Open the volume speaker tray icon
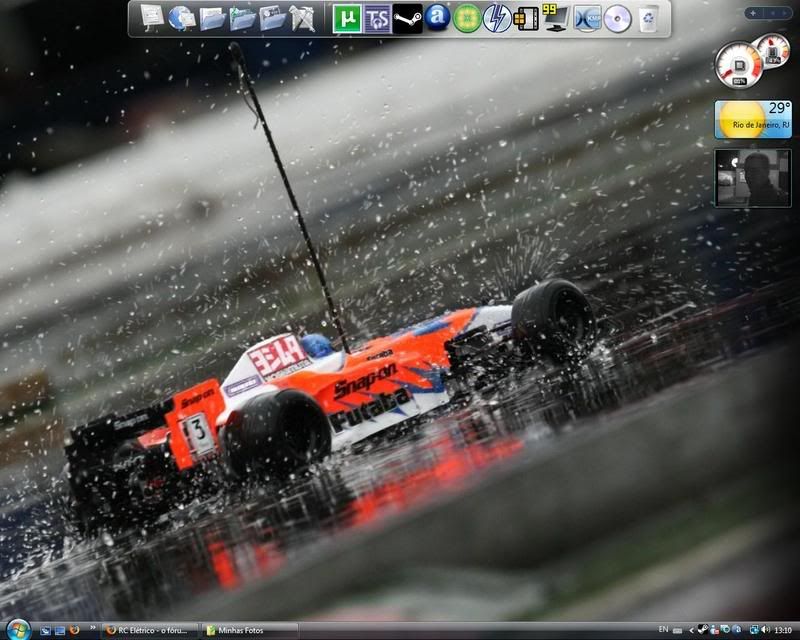 coord(765,629)
